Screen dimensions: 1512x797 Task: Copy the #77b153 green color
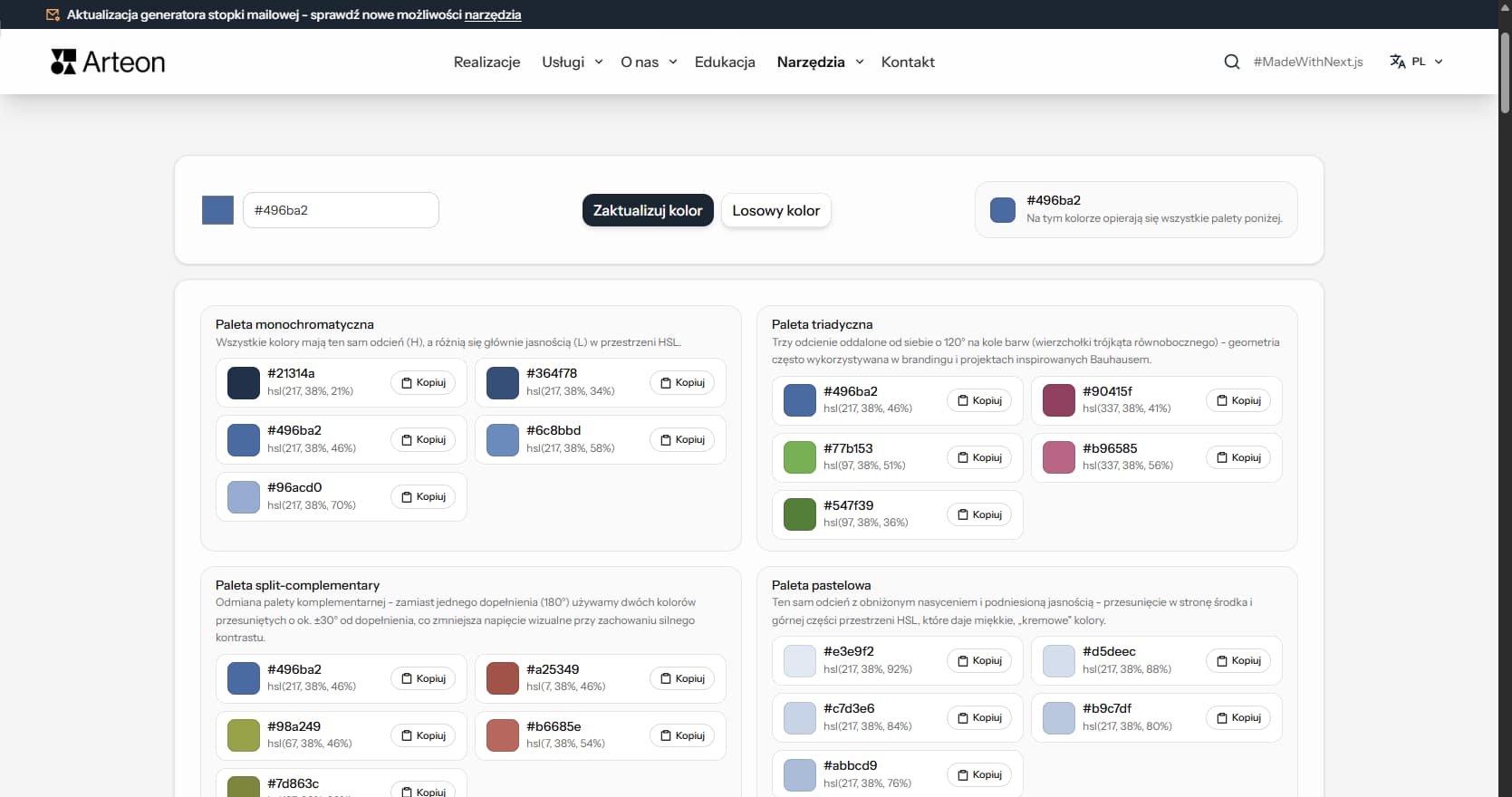point(979,458)
